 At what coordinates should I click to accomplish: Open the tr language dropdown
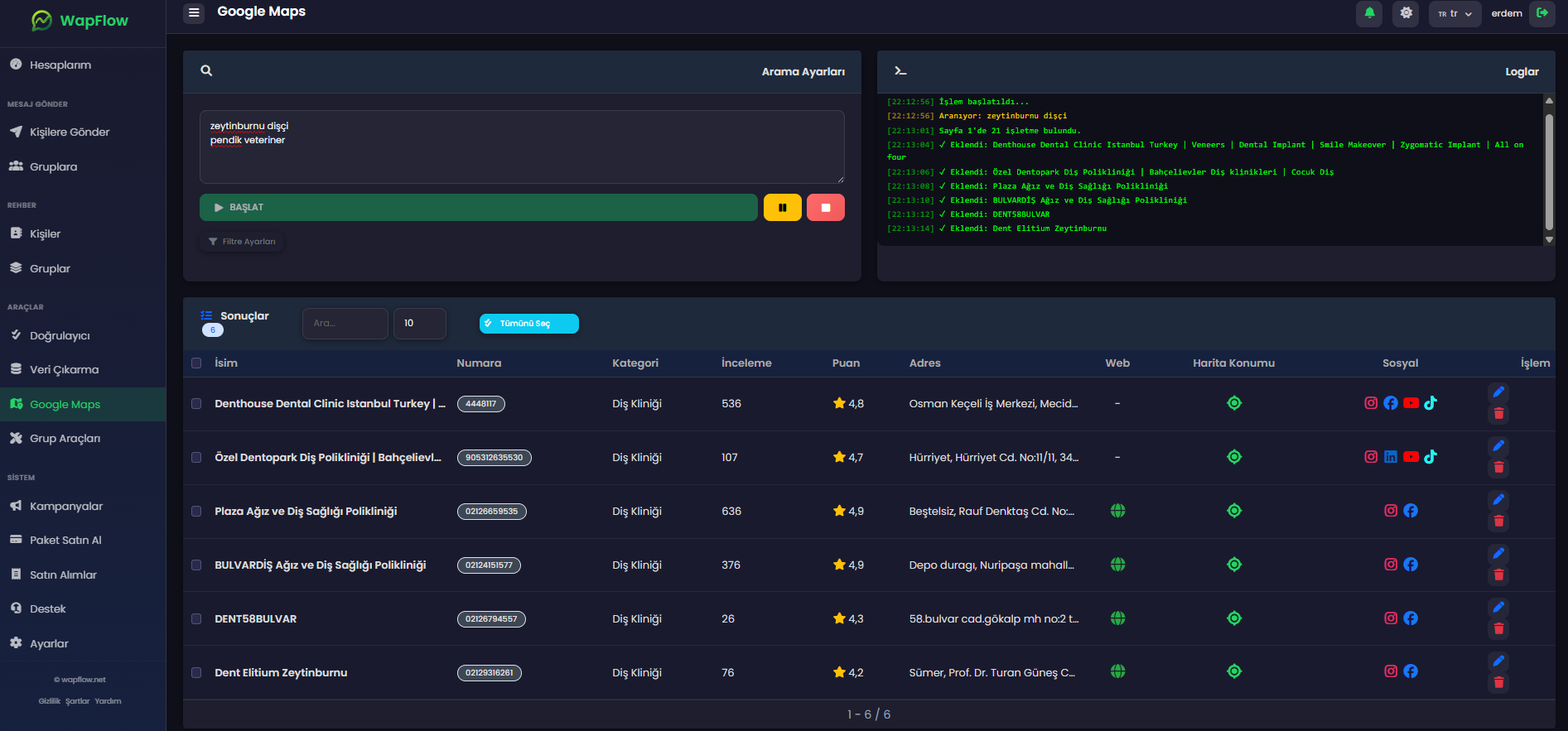click(x=1455, y=13)
